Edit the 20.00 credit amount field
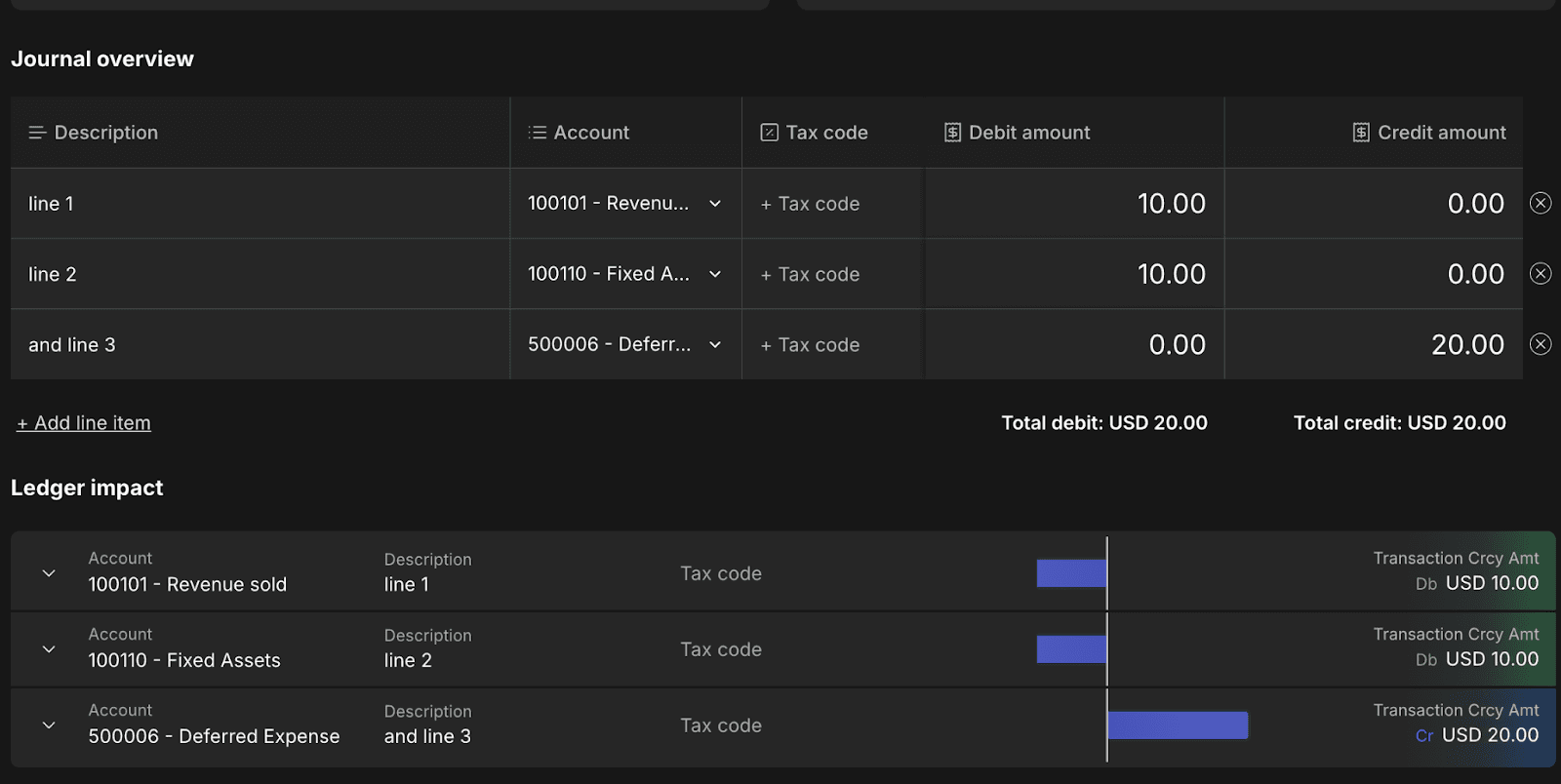1561x784 pixels. coord(1374,345)
